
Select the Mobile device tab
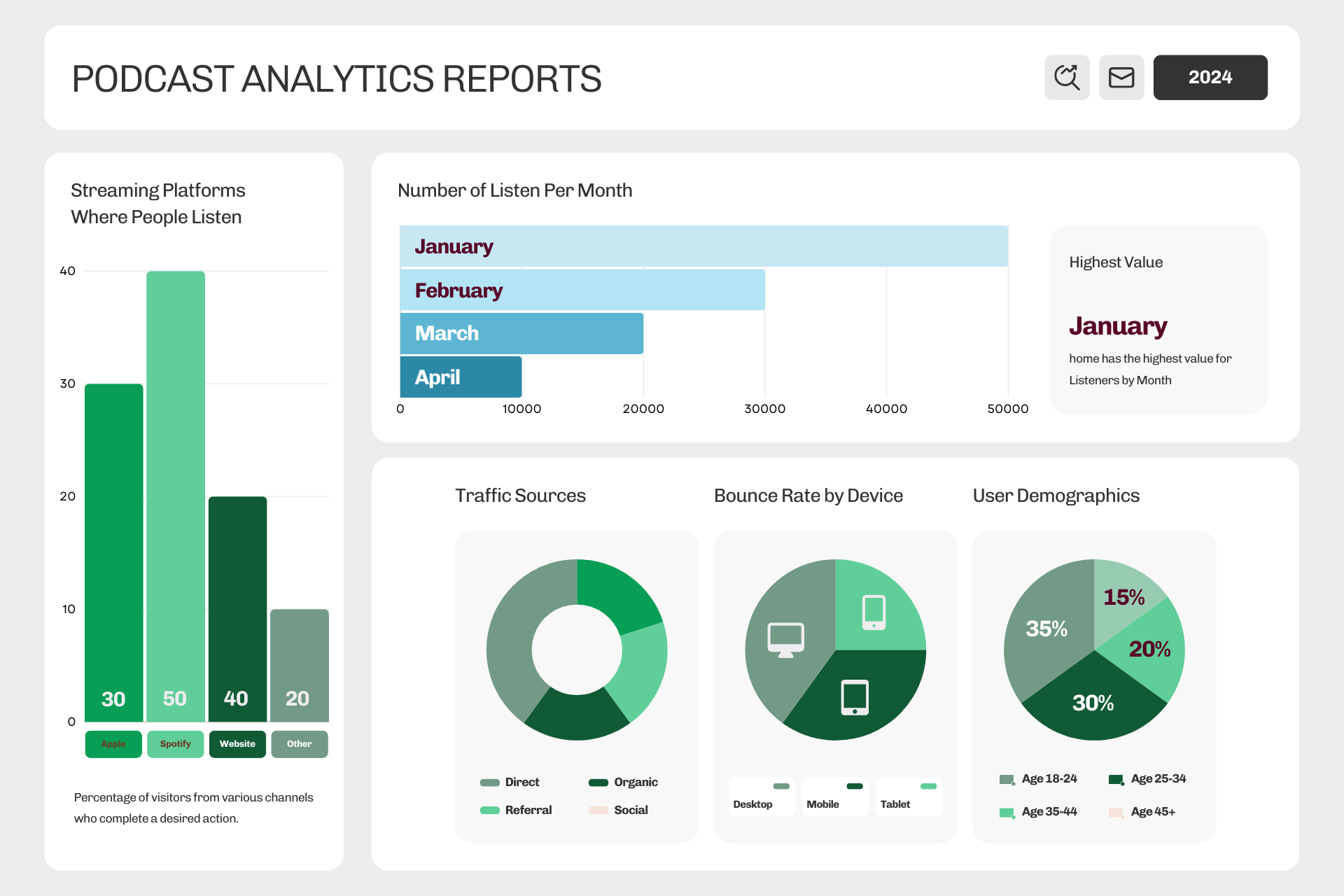coord(835,796)
